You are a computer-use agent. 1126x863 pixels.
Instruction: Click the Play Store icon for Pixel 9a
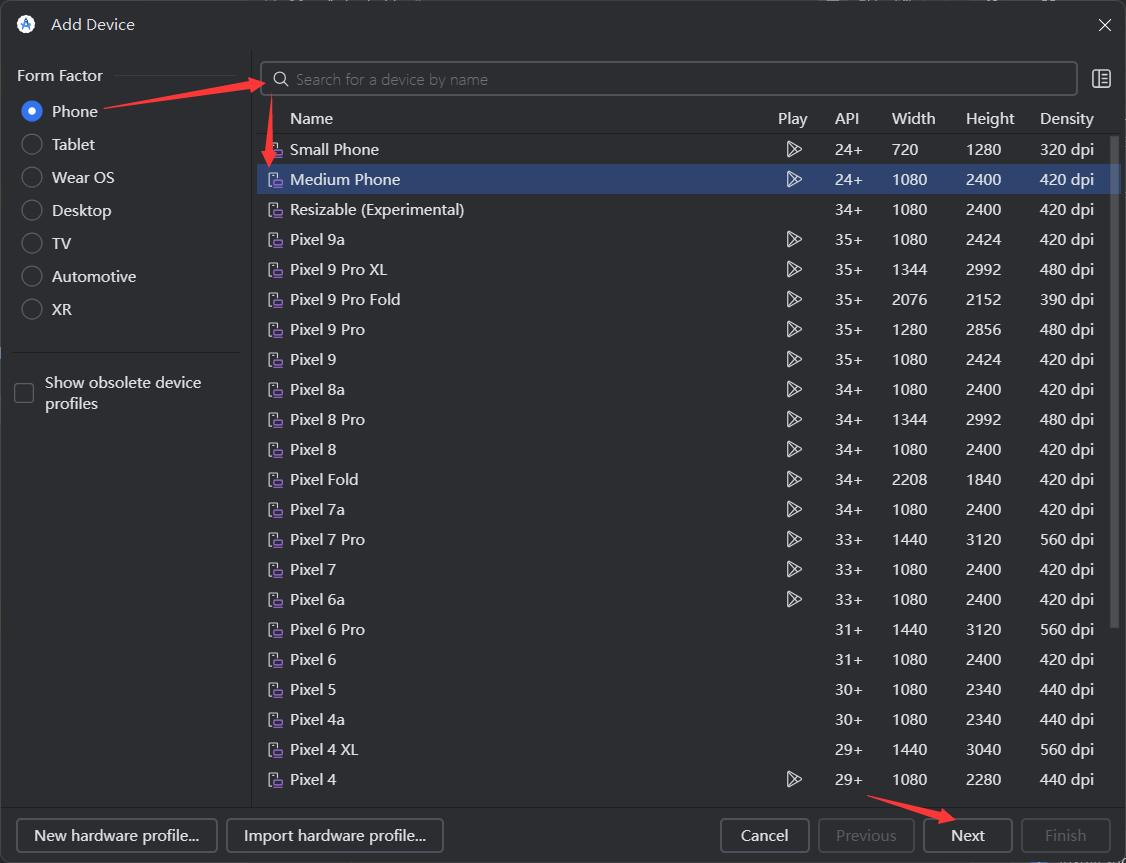tap(794, 239)
